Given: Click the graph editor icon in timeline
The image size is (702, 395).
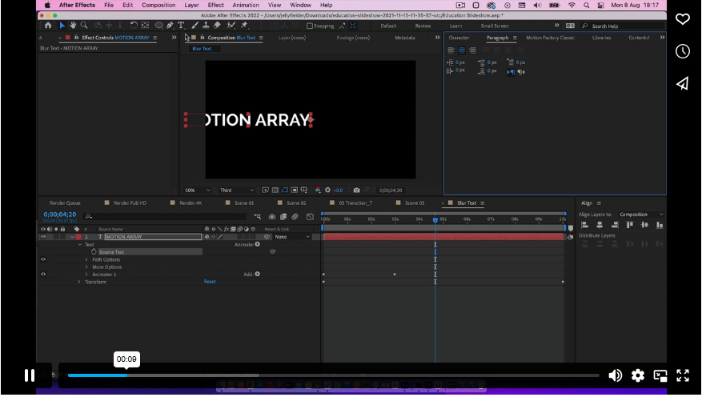Looking at the screenshot, I should (x=310, y=217).
